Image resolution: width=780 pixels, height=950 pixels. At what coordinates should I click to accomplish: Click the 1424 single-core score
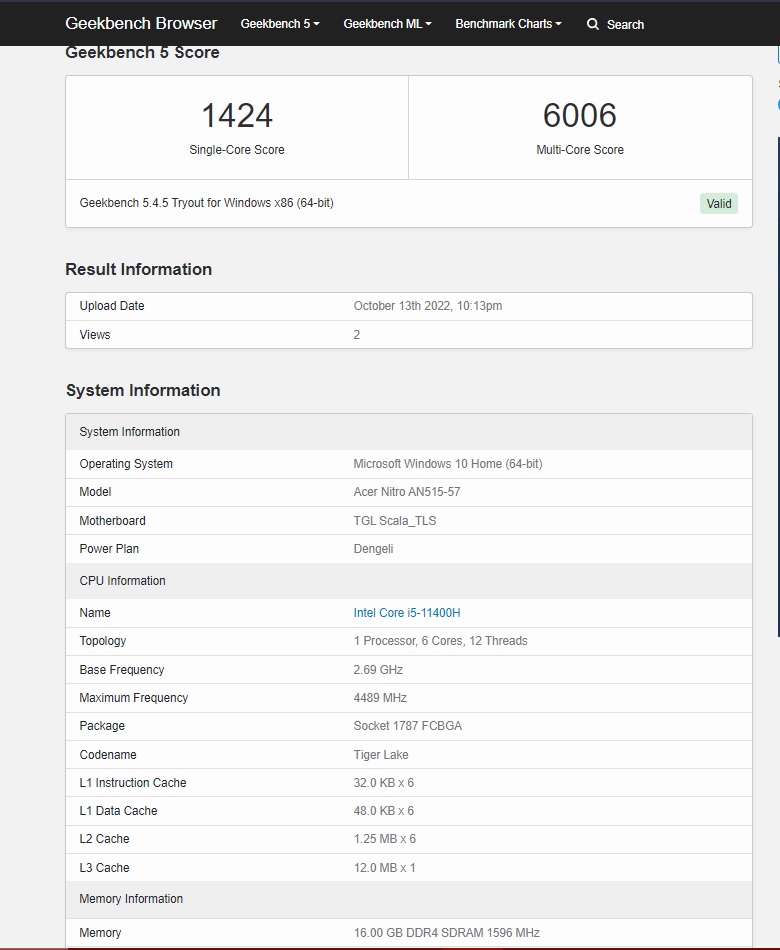[237, 116]
